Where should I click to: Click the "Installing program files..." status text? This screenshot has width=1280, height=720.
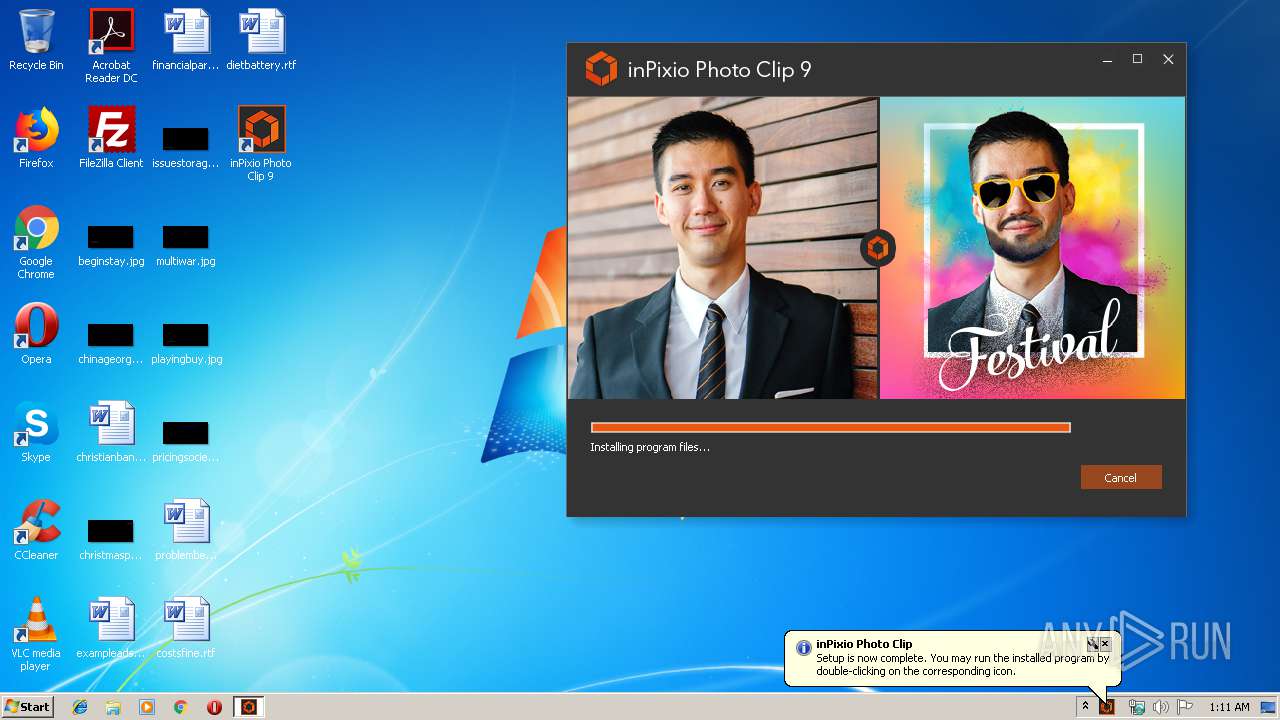pos(650,447)
